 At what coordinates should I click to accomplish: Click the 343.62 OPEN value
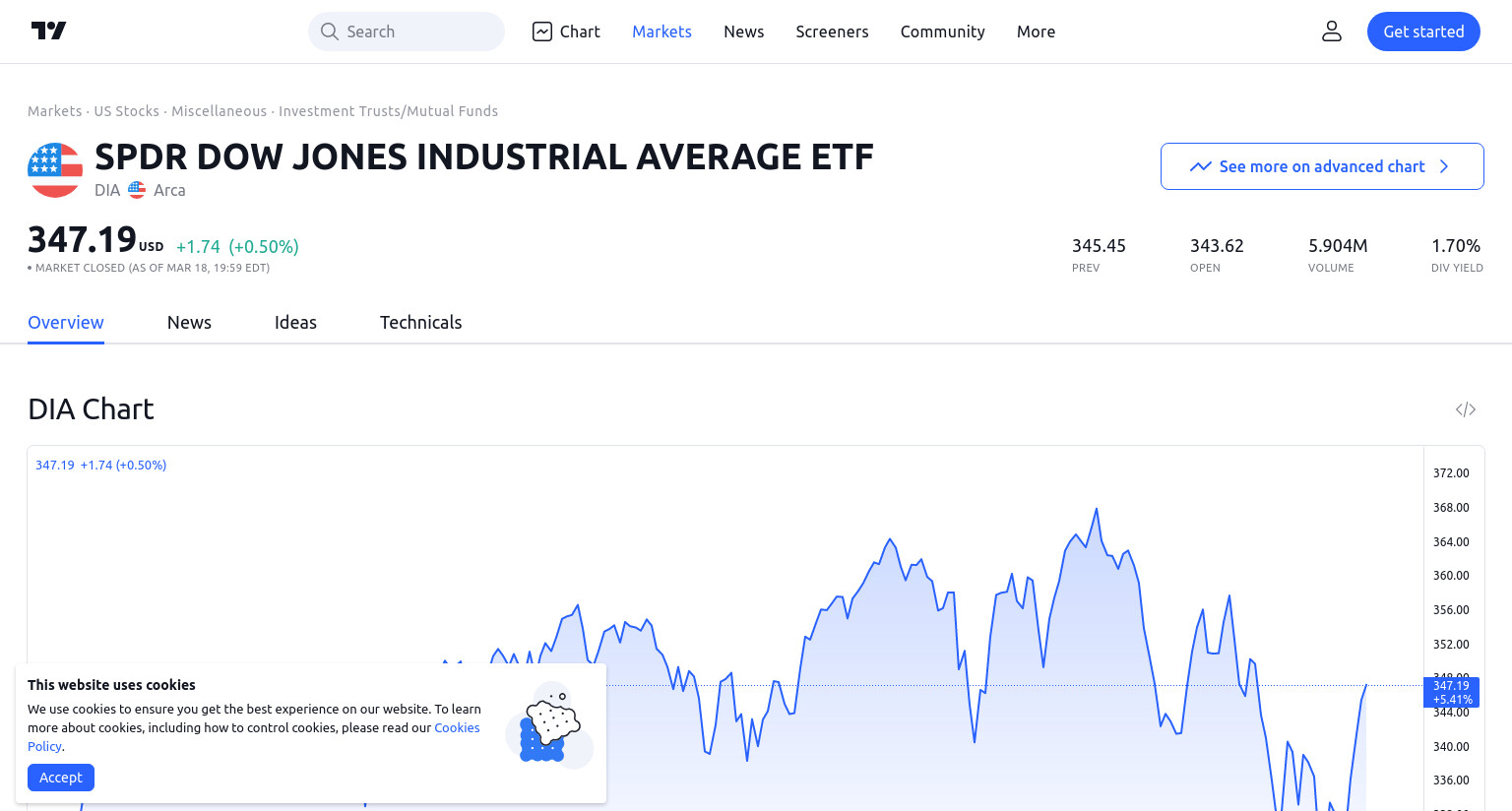point(1217,246)
